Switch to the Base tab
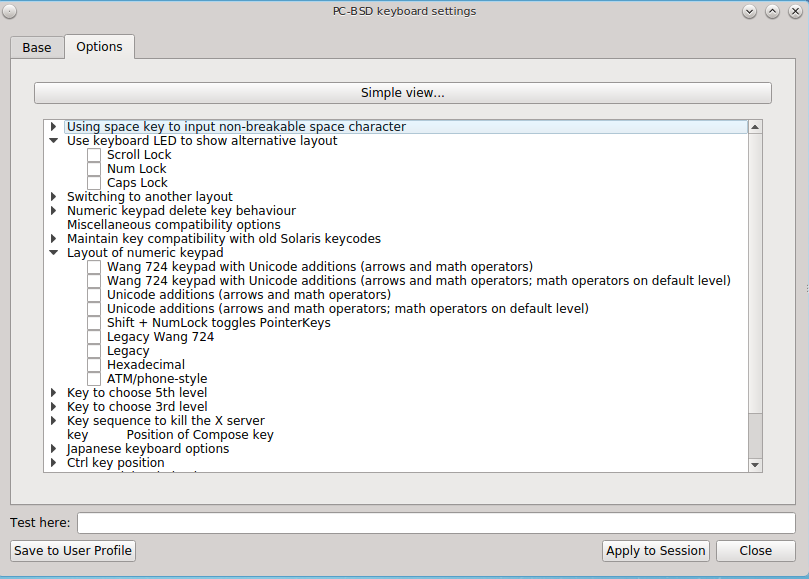This screenshot has width=809, height=579. pyautogui.click(x=37, y=47)
